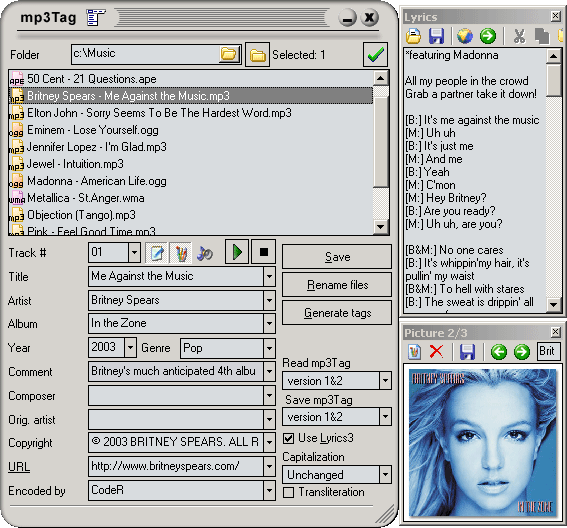
Task: Open folder browse icon inside Folder field
Action: pyautogui.click(x=229, y=54)
